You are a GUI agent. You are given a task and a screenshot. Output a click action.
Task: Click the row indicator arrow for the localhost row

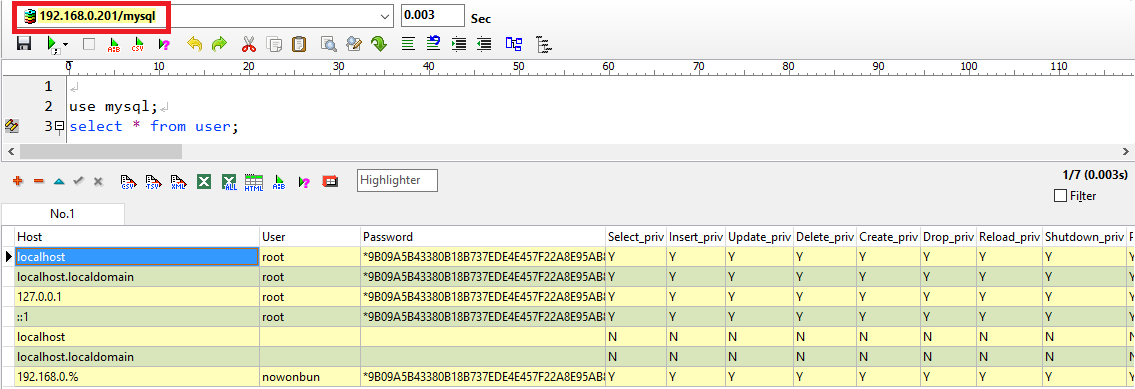[x=8, y=256]
